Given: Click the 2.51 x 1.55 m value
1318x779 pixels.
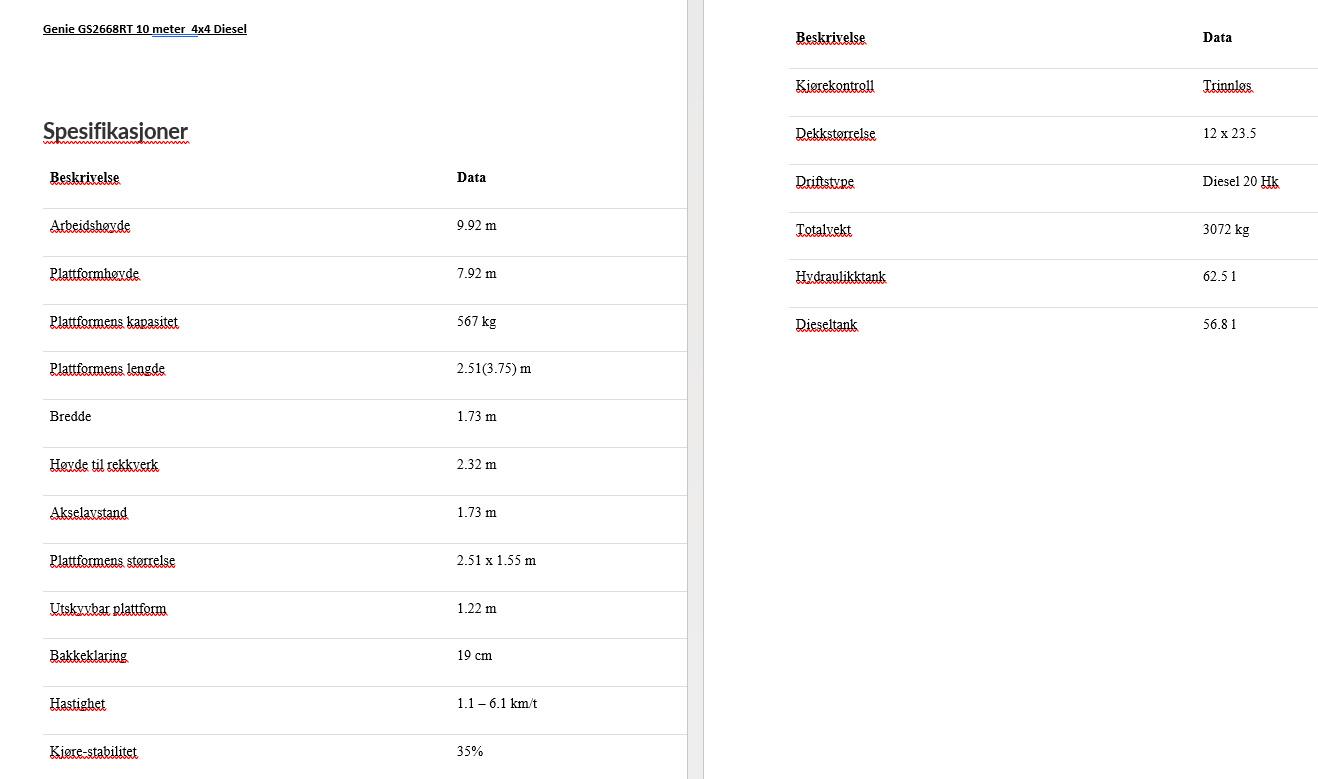Looking at the screenshot, I should (496, 561).
